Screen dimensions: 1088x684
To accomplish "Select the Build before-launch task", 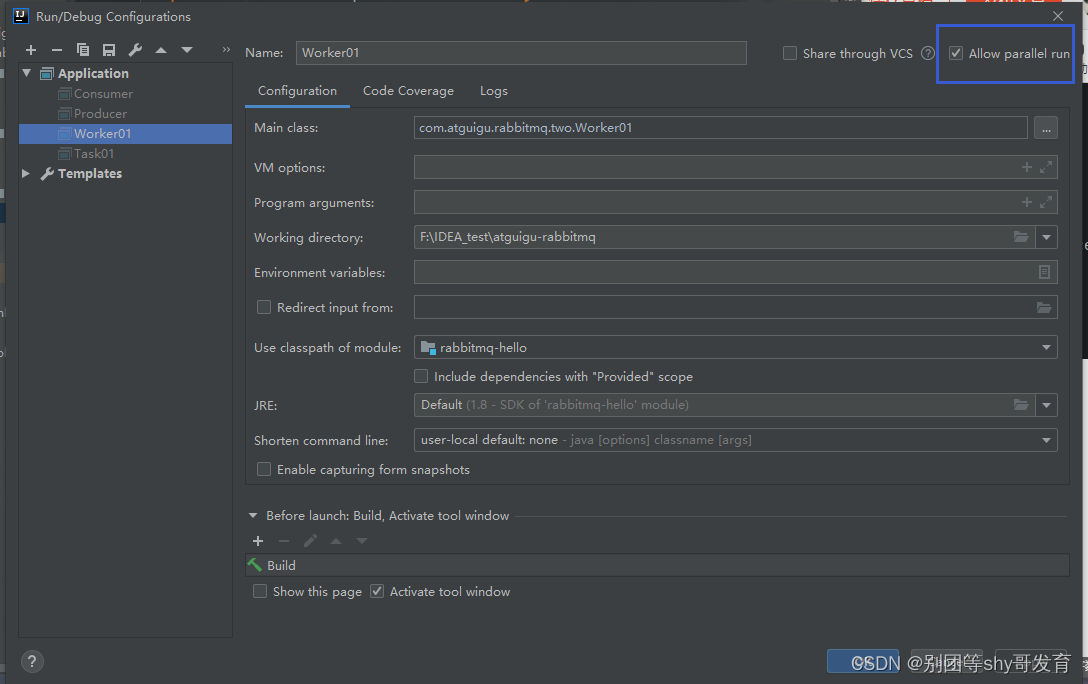I will pos(657,565).
